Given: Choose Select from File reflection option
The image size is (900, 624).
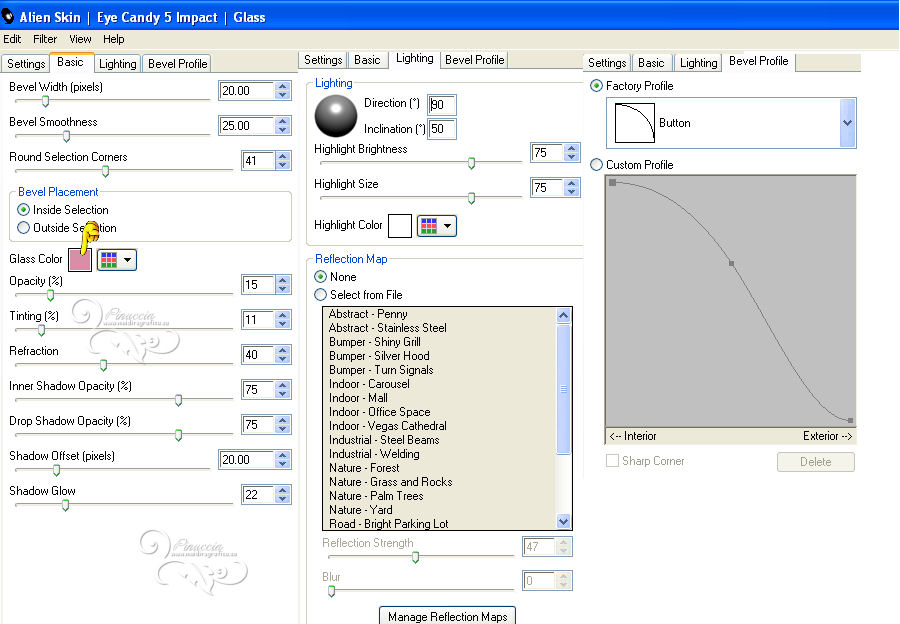Looking at the screenshot, I should pyautogui.click(x=320, y=295).
